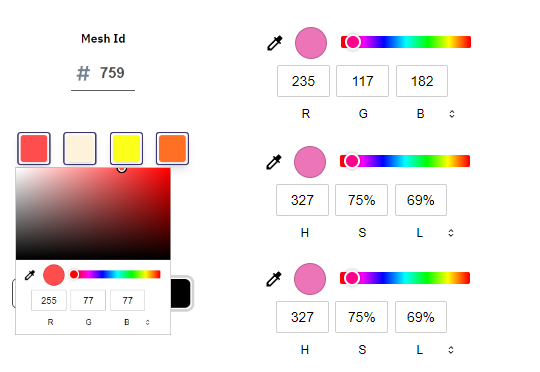Toggle color format arrows next to RGB B label
Viewport: 540px width, 372px height.
pyautogui.click(x=452, y=114)
